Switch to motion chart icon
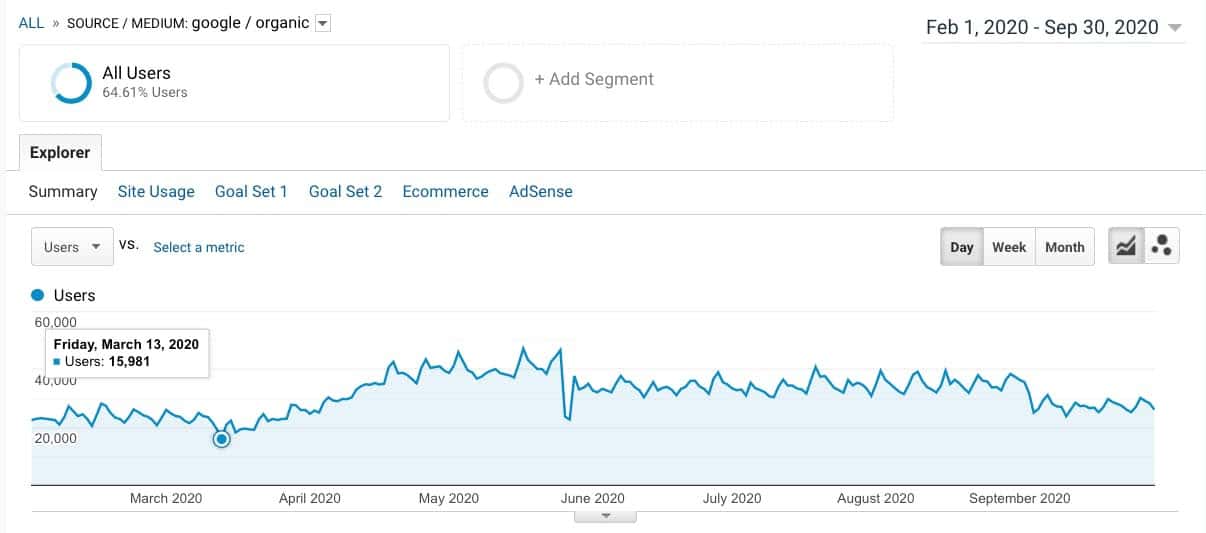The height and width of the screenshot is (533, 1206). (1161, 247)
